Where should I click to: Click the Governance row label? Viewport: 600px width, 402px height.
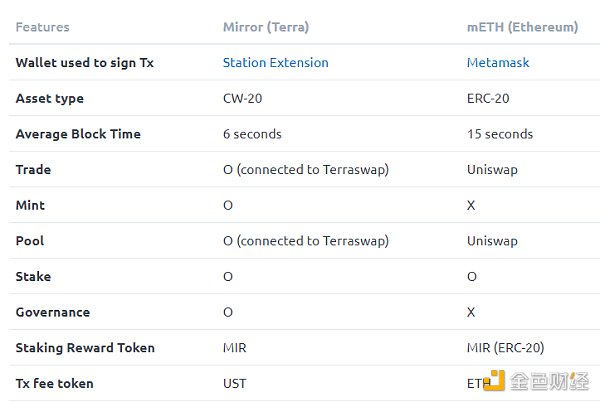[x=54, y=312]
